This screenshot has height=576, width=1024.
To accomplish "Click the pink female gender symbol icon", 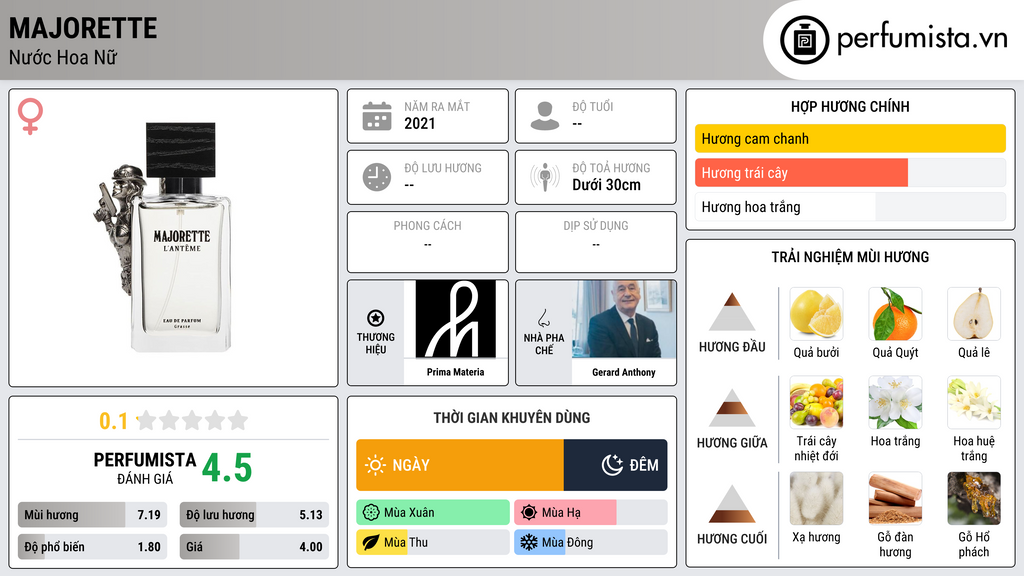I will (x=30, y=116).
